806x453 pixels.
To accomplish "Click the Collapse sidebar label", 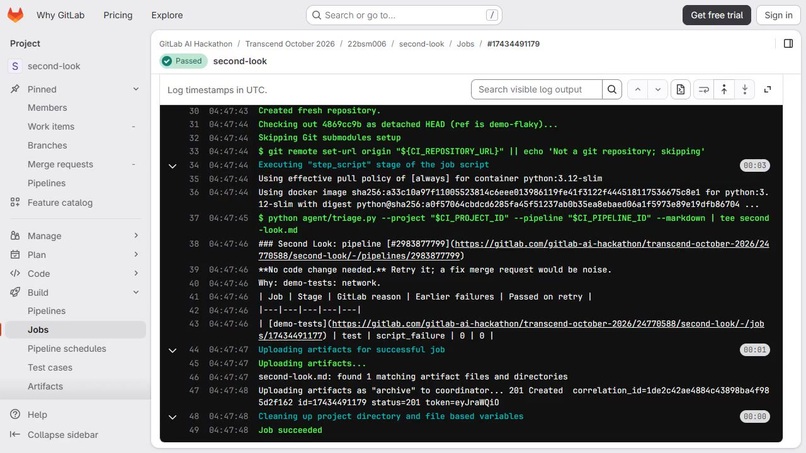I will tap(63, 434).
